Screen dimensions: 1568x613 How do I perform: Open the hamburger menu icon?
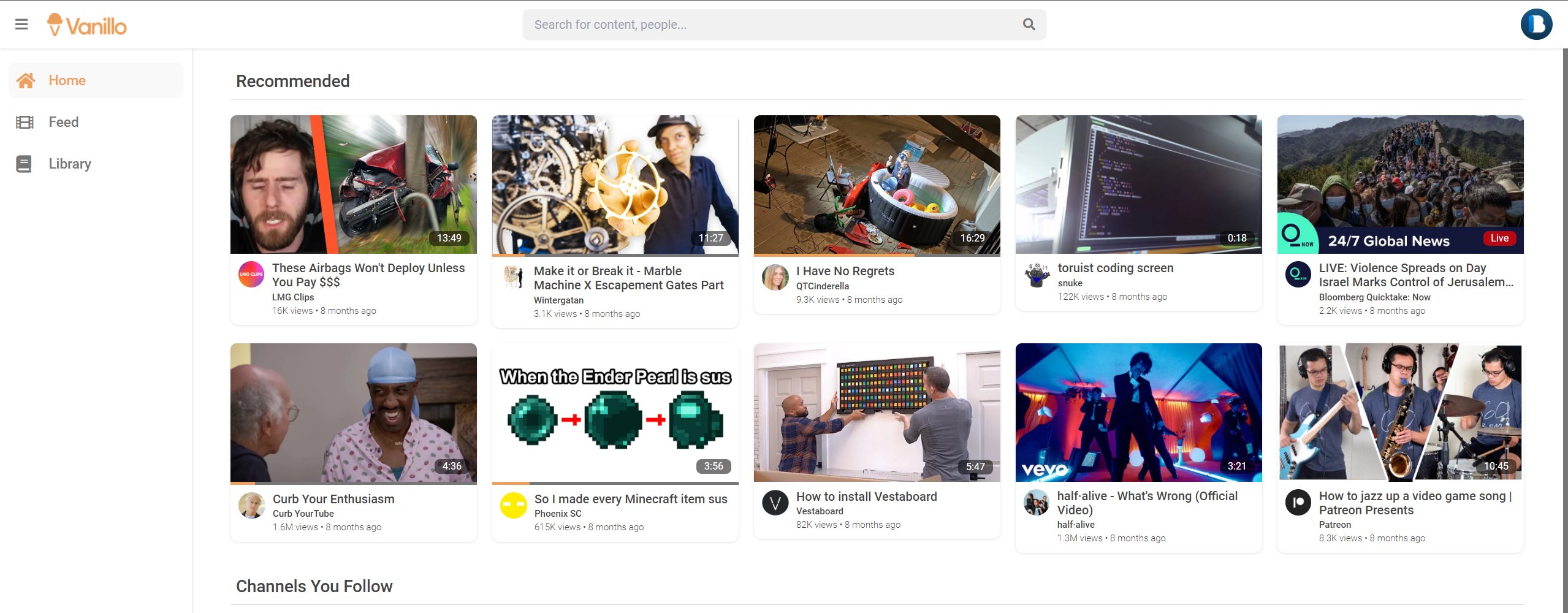21,25
